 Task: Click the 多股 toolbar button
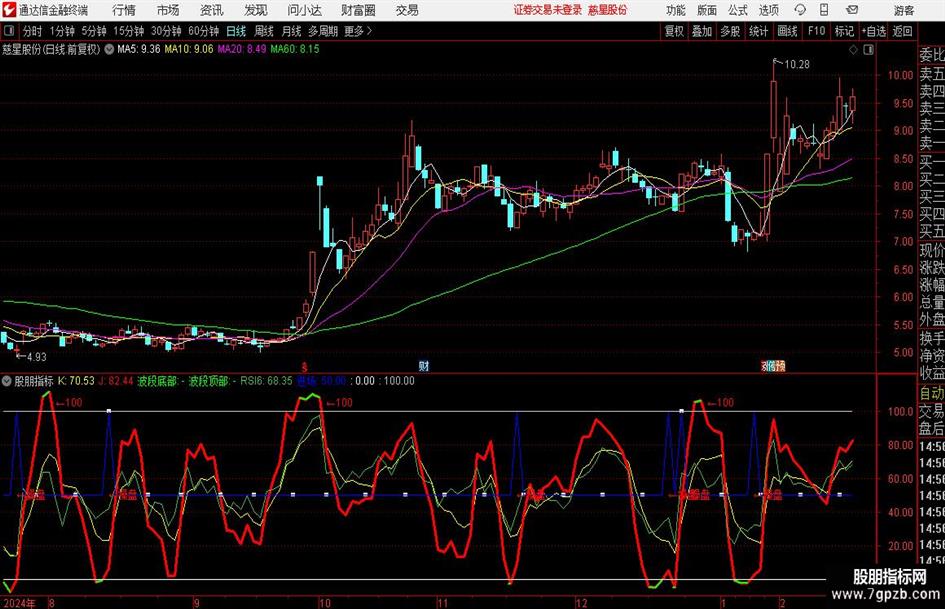point(730,31)
